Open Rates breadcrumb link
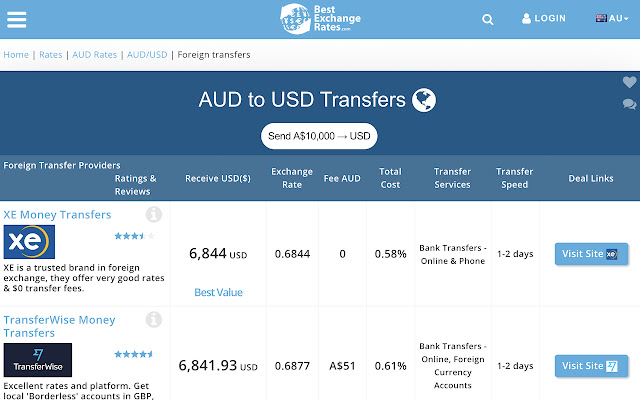The image size is (640, 400). tap(51, 55)
